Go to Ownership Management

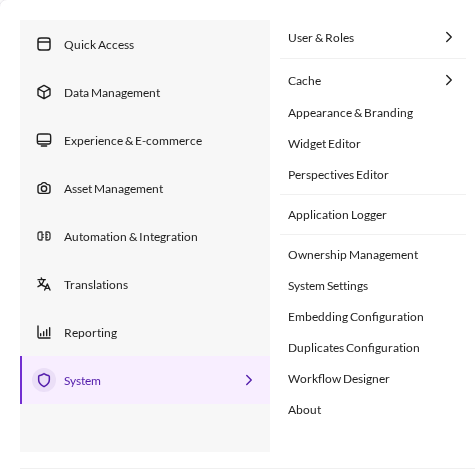tap(373, 255)
